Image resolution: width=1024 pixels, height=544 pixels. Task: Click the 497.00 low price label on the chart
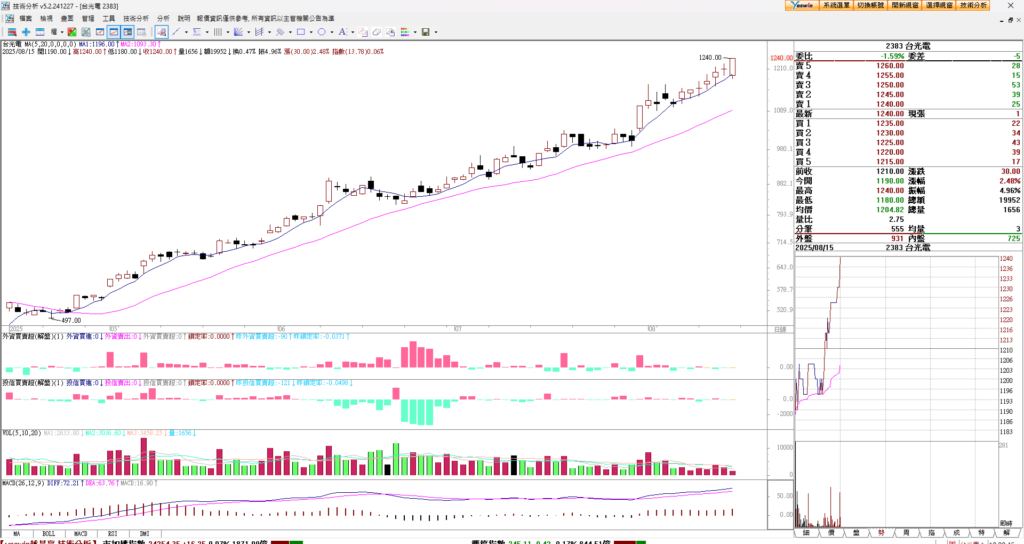[71, 321]
